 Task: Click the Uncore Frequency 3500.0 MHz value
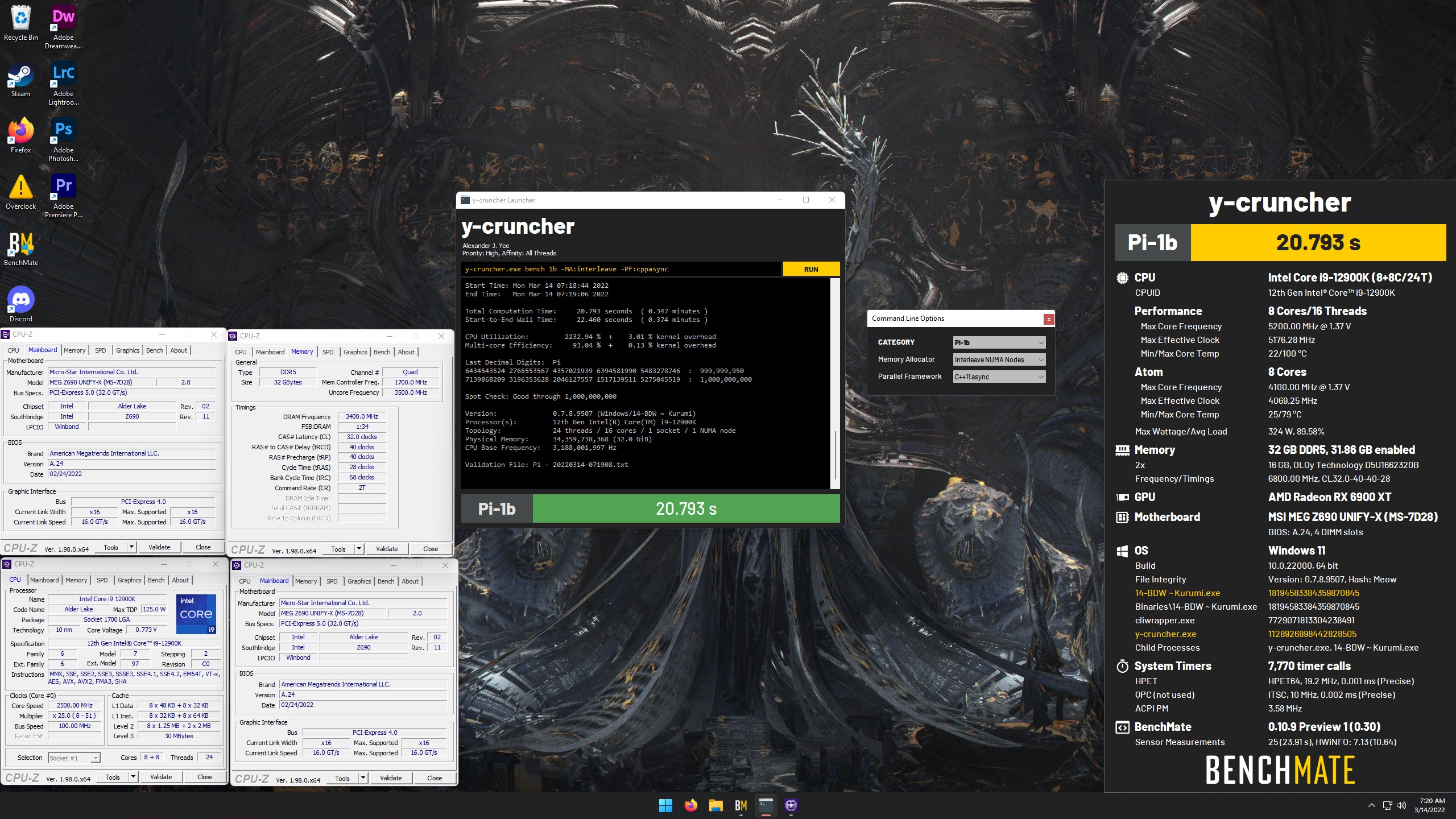click(411, 392)
